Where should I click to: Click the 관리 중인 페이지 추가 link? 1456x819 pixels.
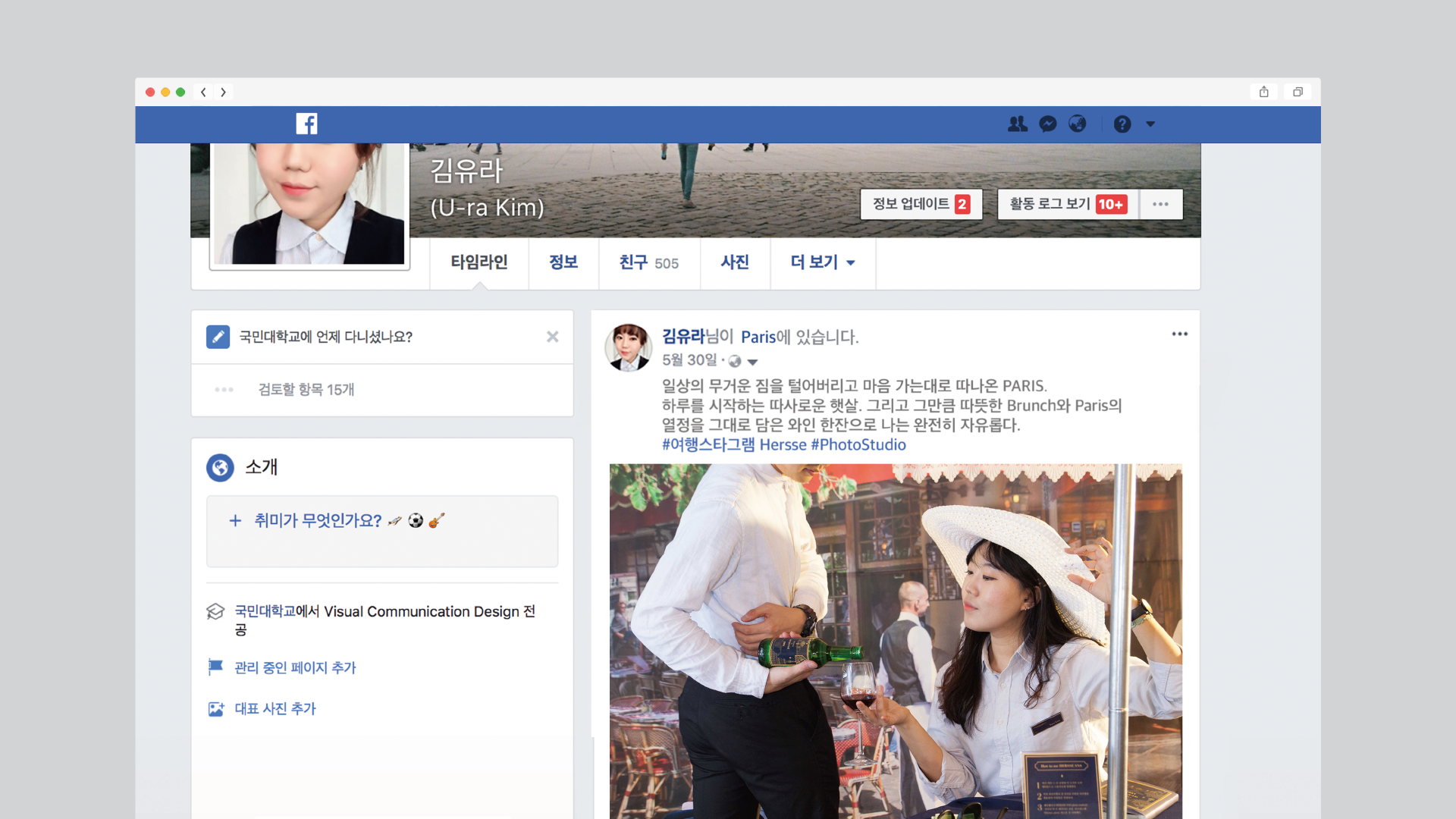tap(294, 667)
